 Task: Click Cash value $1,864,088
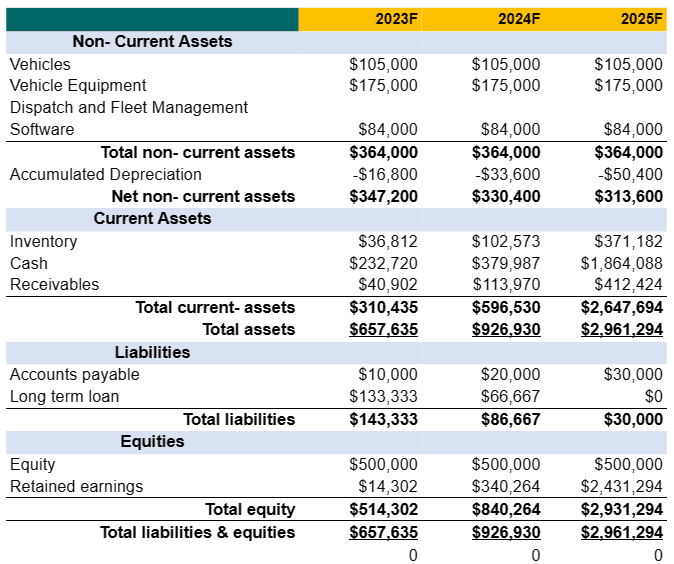coord(622,264)
